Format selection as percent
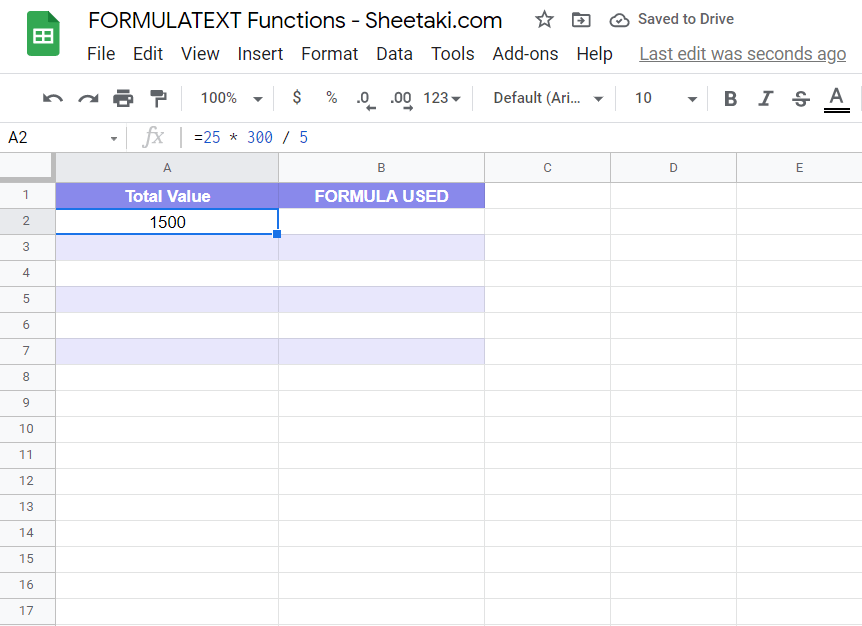Image resolution: width=862 pixels, height=626 pixels. click(330, 98)
